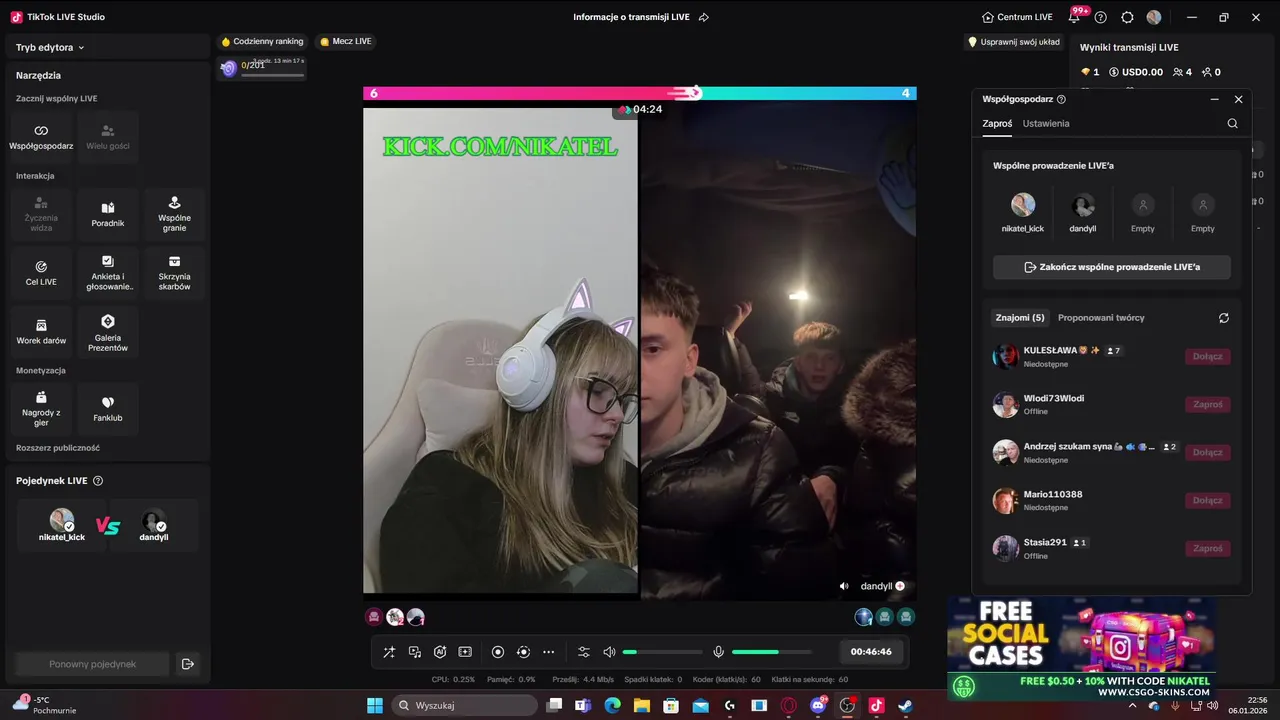Adjust the speaker volume slider
The height and width of the screenshot is (720, 1280).
click(663, 652)
